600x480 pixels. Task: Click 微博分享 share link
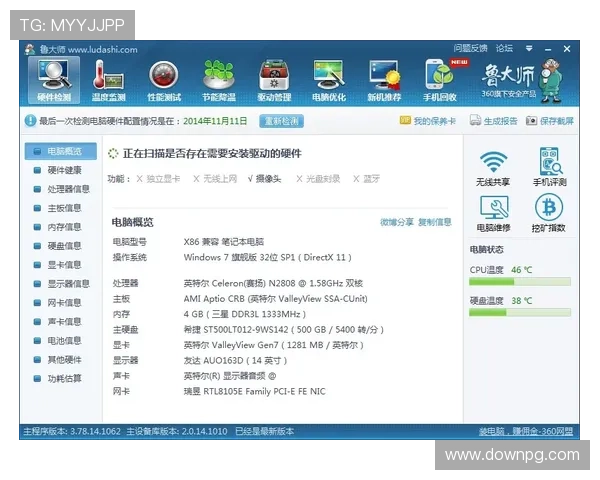397,222
